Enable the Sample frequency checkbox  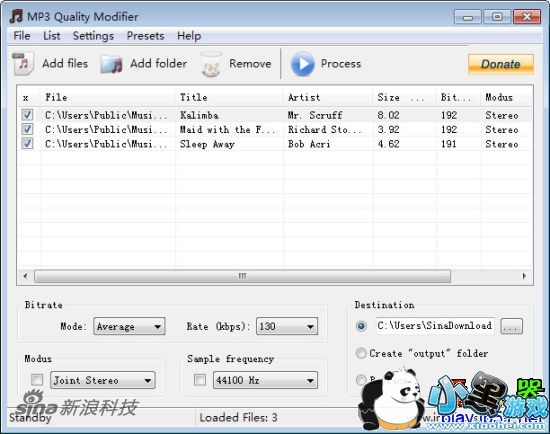[200, 380]
